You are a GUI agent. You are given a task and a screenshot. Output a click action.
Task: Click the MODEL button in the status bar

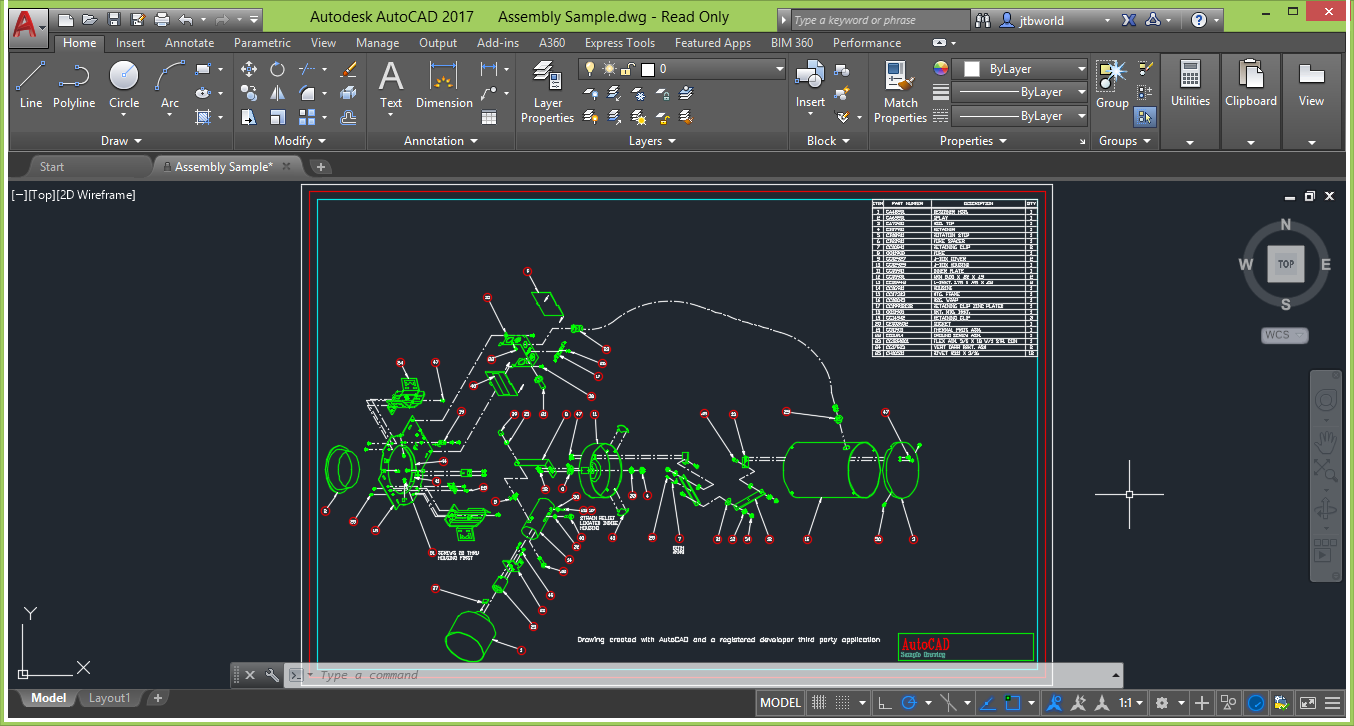(779, 702)
